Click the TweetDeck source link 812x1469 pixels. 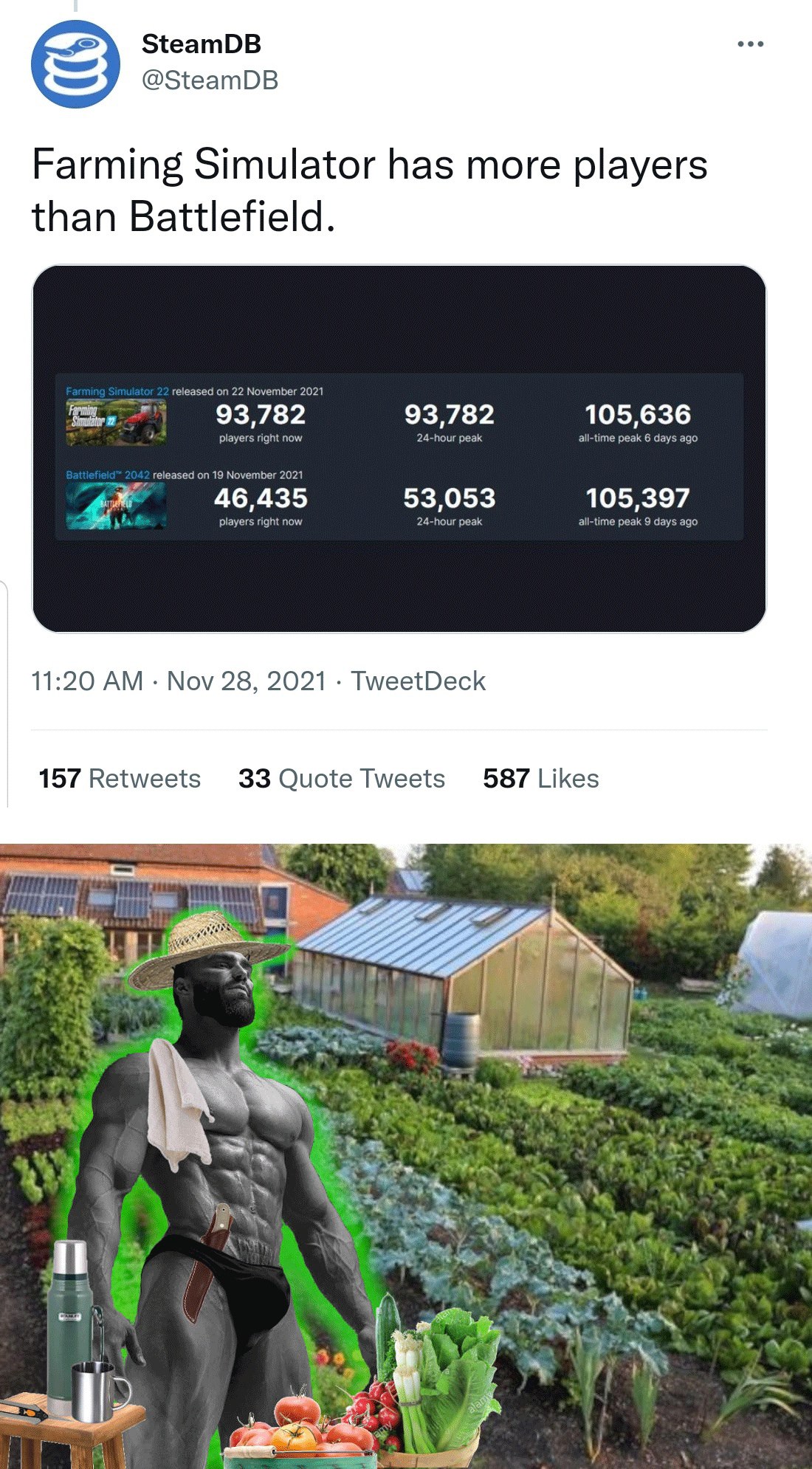coord(418,681)
